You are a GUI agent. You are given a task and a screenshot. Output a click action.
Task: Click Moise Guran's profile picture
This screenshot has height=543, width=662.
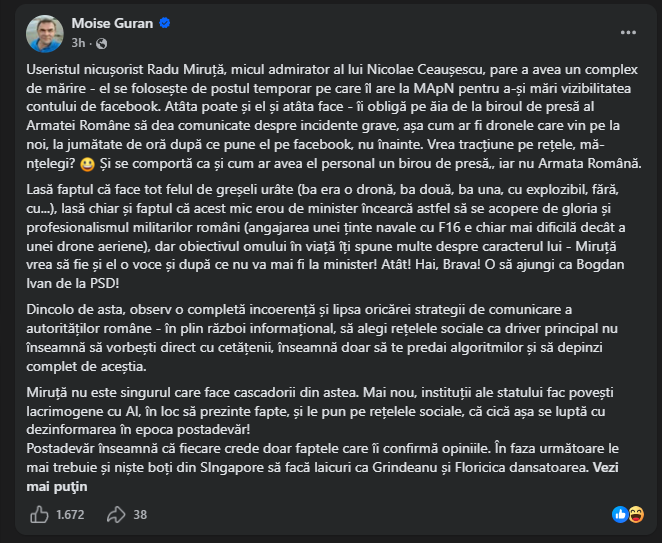click(45, 33)
